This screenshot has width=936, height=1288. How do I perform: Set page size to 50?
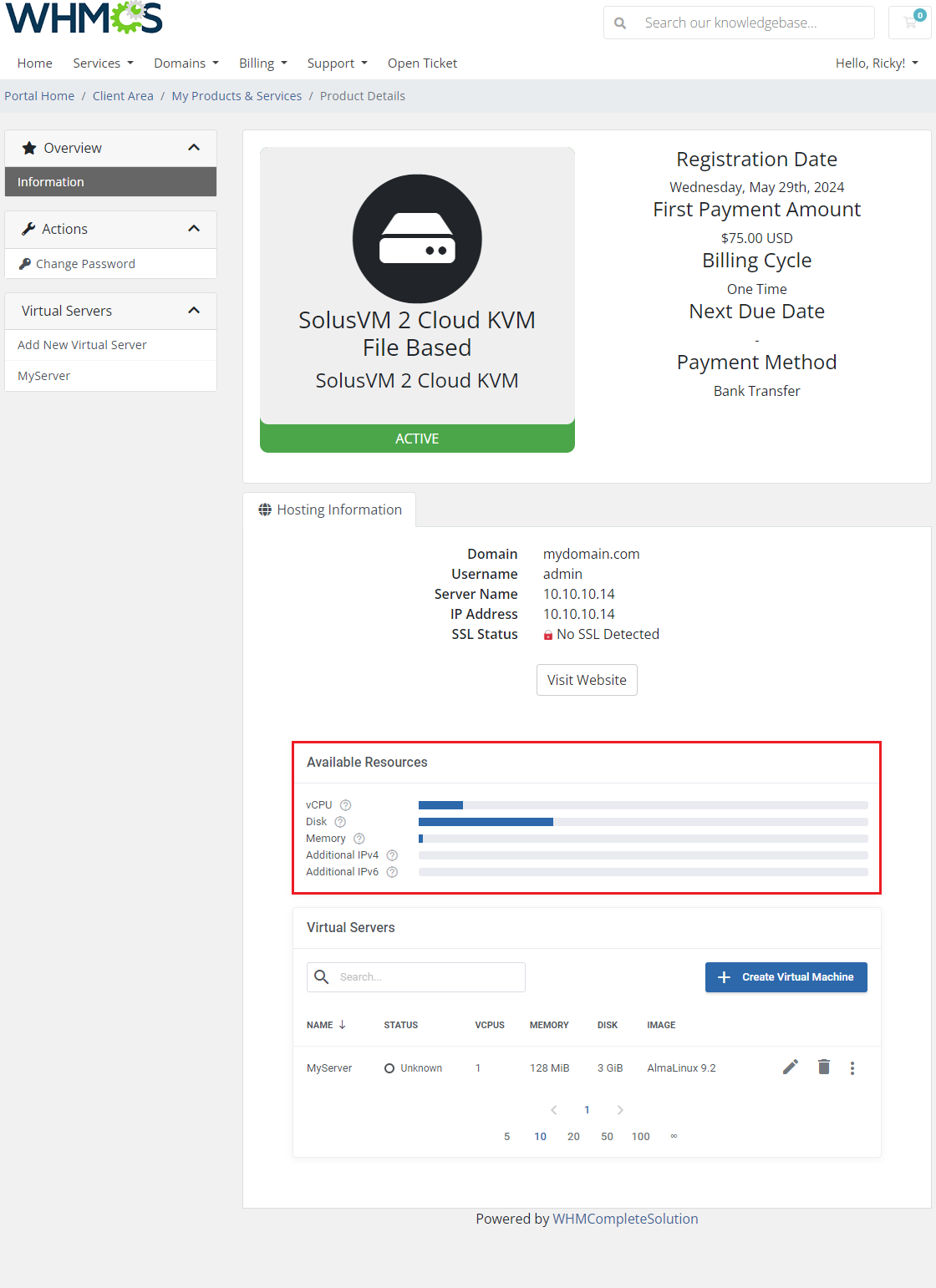pos(607,1137)
